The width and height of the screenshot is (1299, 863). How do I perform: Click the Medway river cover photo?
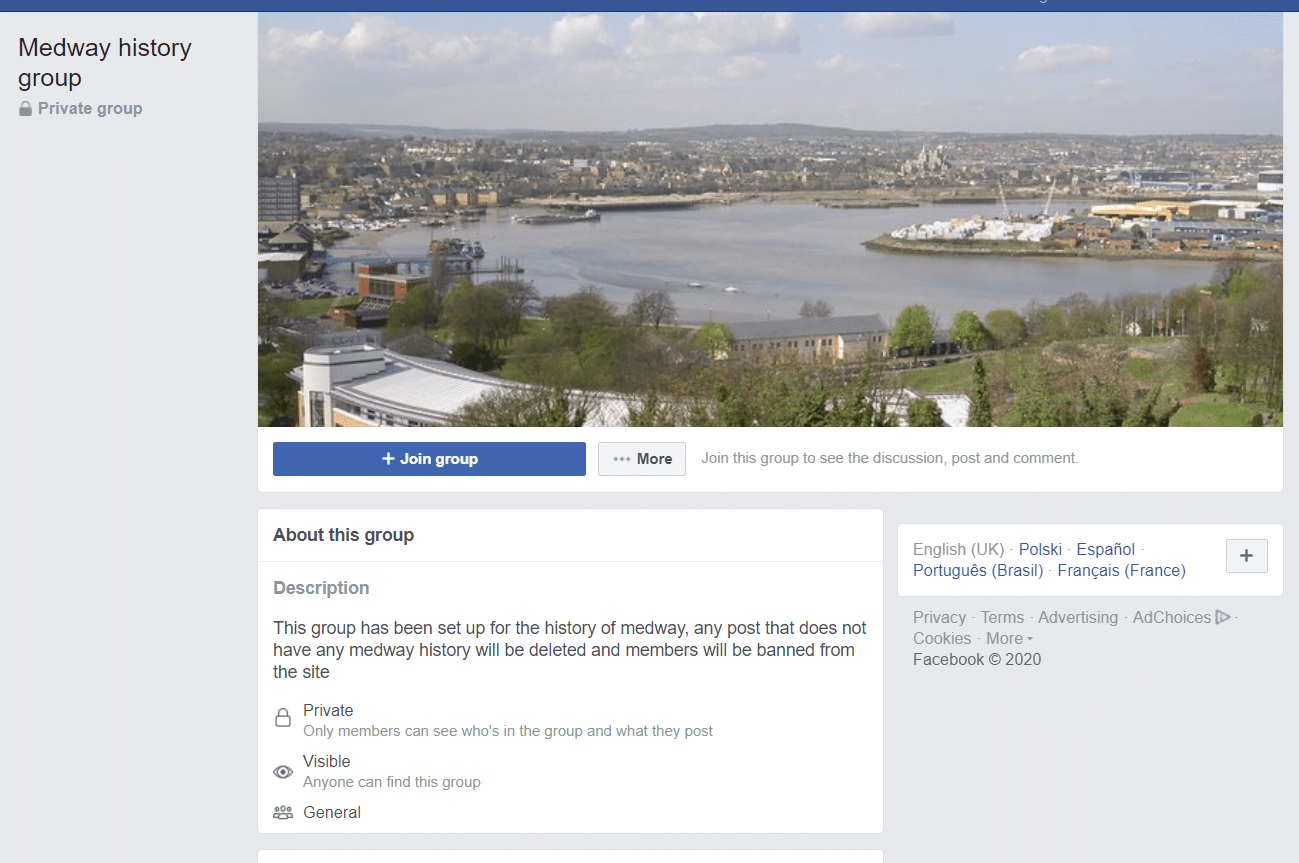[770, 220]
